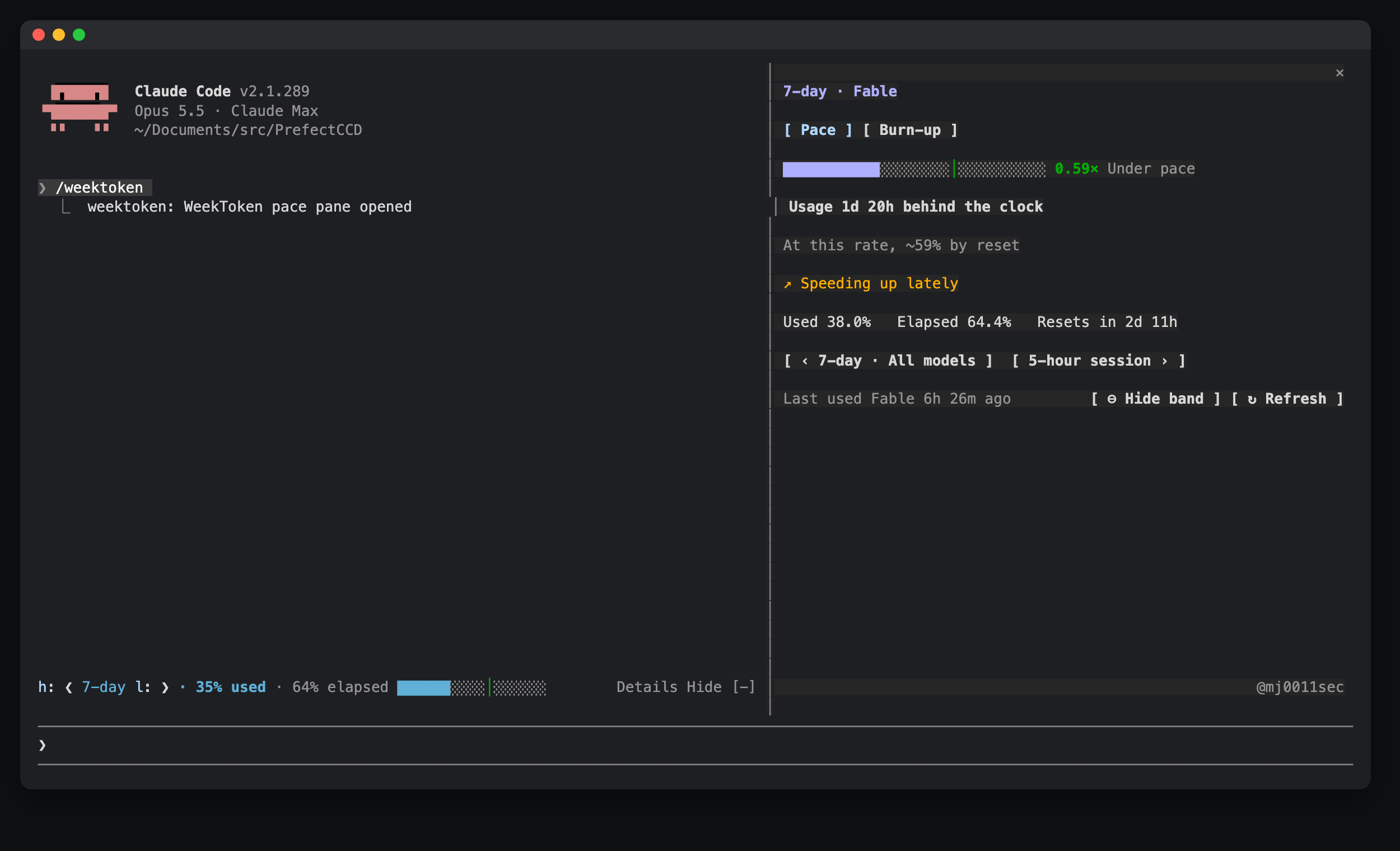The image size is (1400, 851).
Task: Click 'Used 38.0%' value
Action: point(827,322)
